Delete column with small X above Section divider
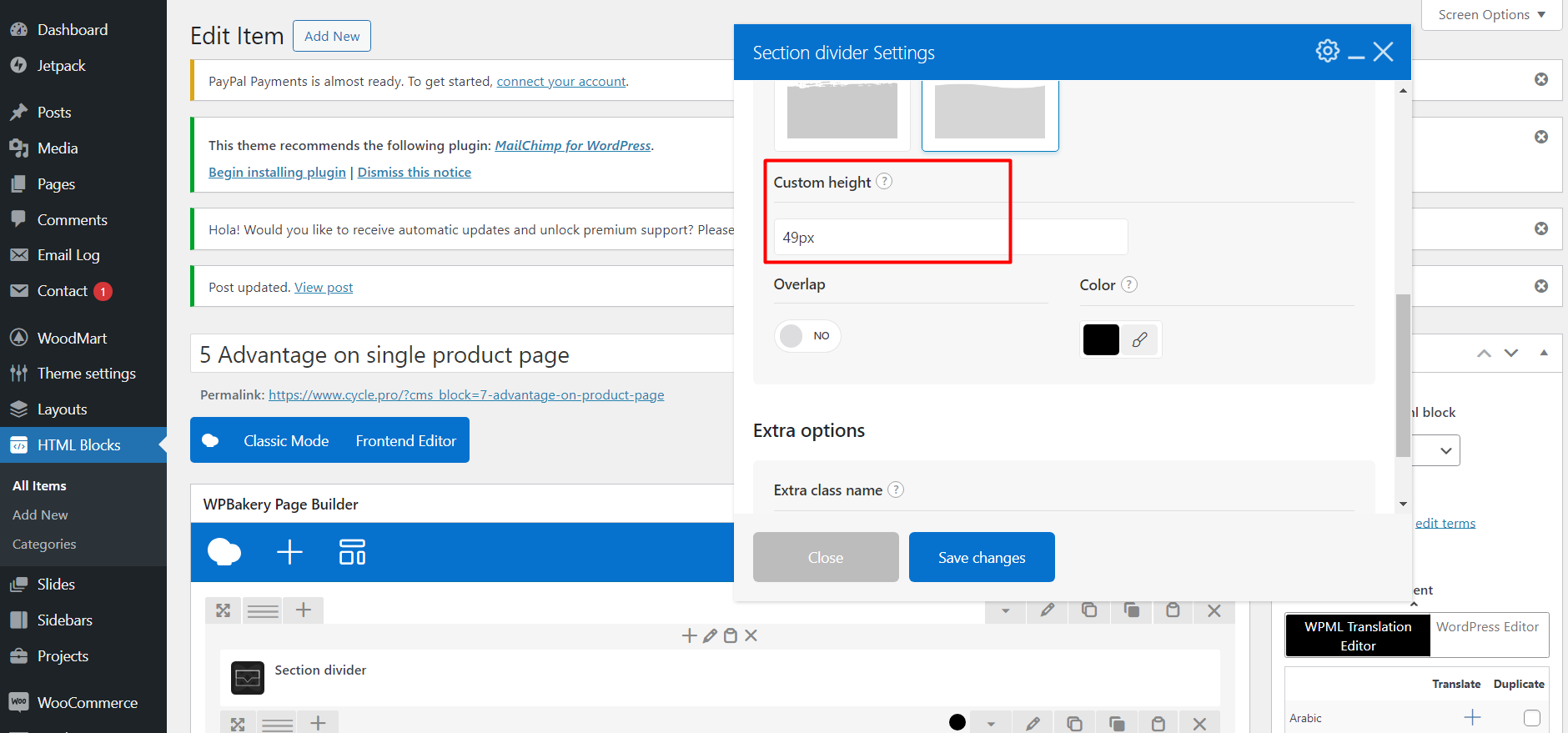1568x733 pixels. [751, 635]
